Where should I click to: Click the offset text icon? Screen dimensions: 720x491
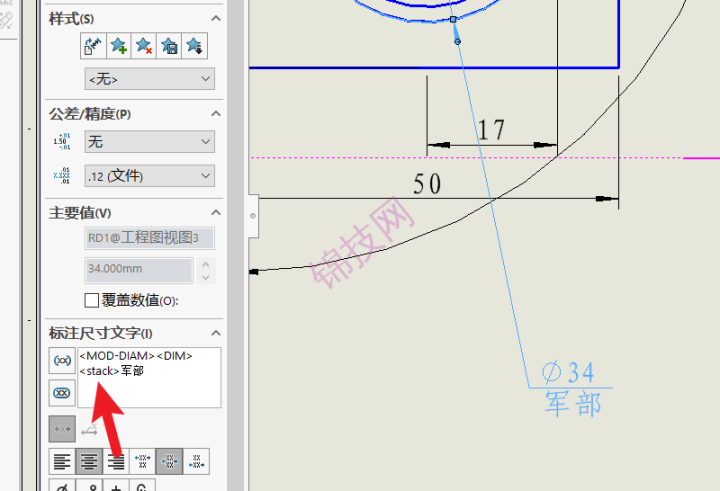90,430
